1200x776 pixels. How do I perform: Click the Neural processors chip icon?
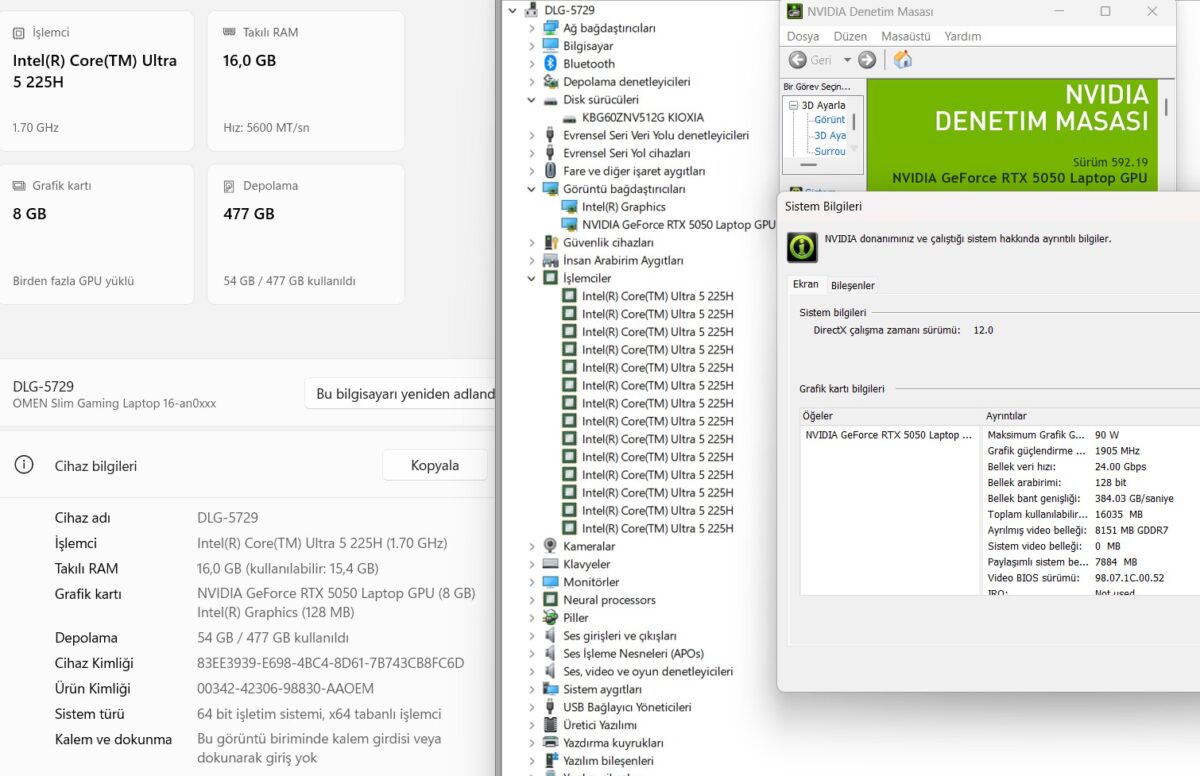550,600
